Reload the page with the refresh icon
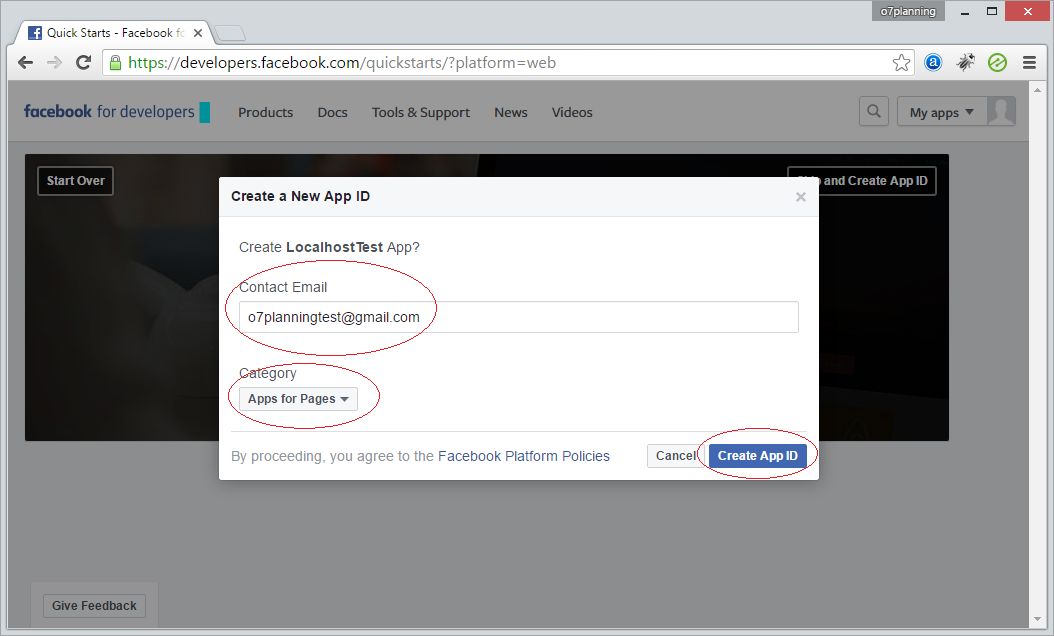Viewport: 1054px width, 636px height. [83, 63]
